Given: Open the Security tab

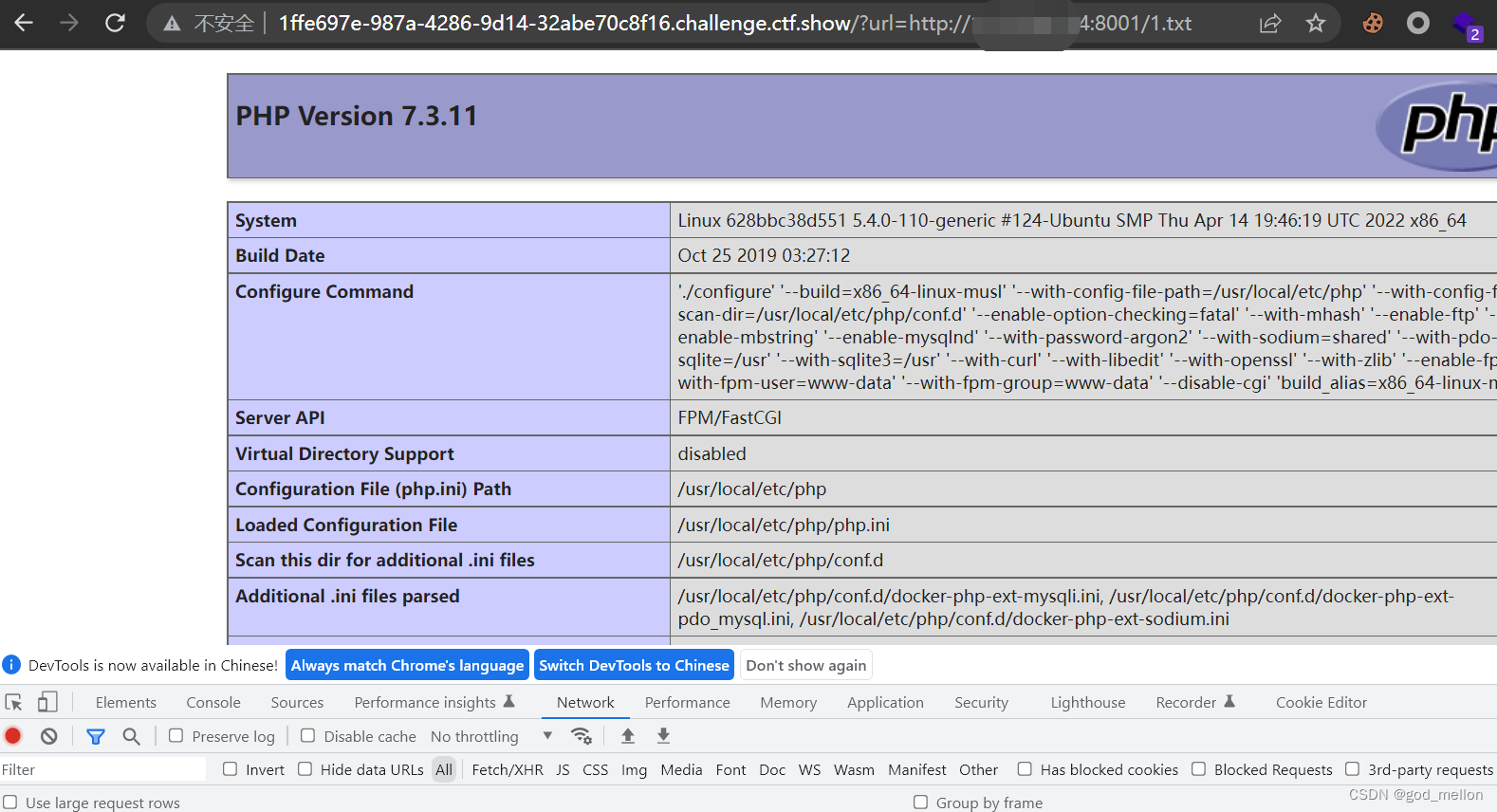Looking at the screenshot, I should (x=981, y=703).
